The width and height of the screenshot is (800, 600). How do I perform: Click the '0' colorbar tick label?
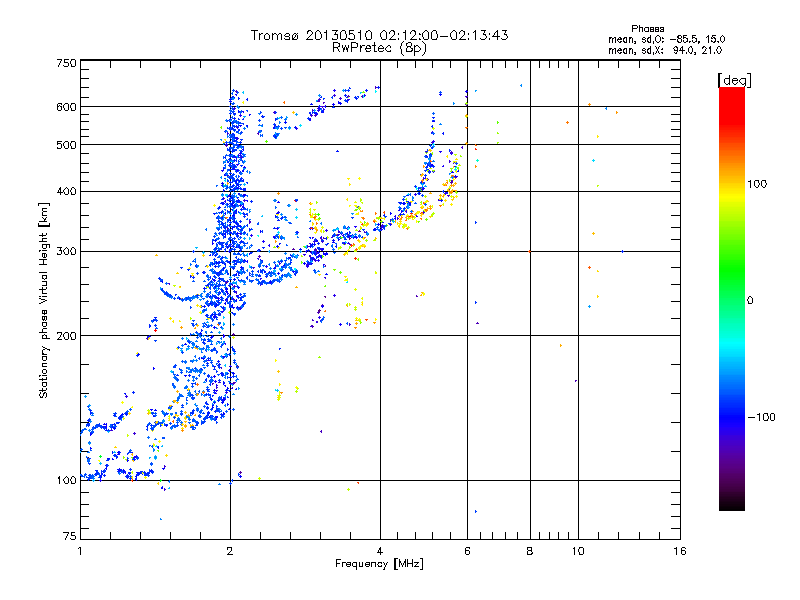point(750,301)
